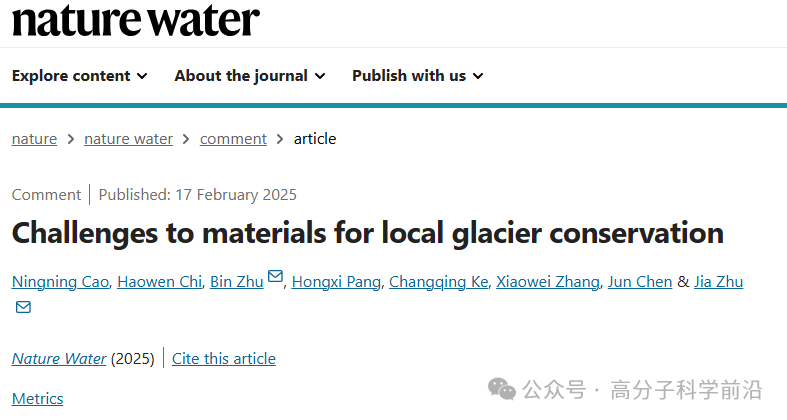Image resolution: width=787 pixels, height=420 pixels.
Task: Open Hongxi Pang author link
Action: click(336, 282)
